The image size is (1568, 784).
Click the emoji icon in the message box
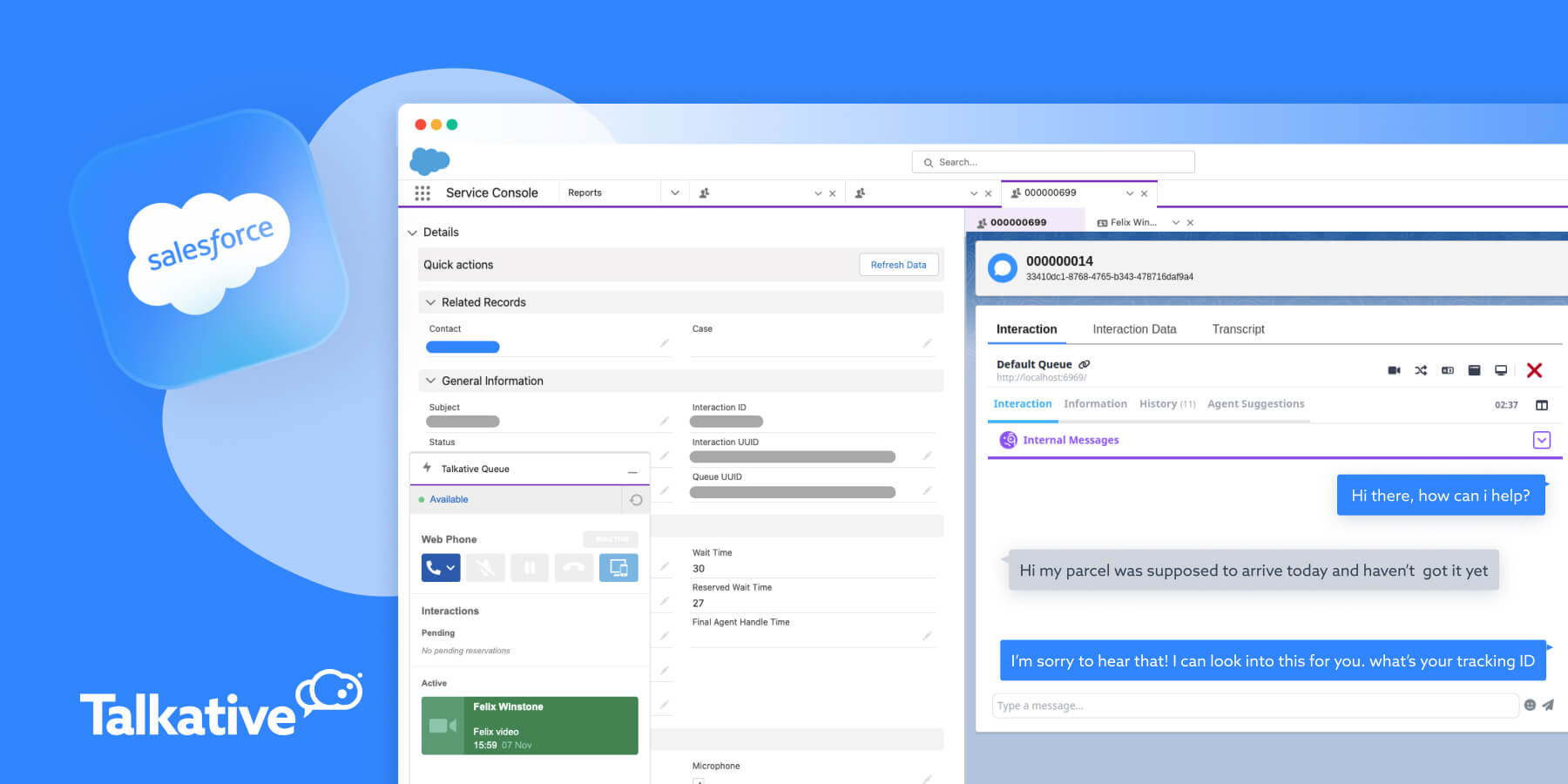[x=1531, y=706]
